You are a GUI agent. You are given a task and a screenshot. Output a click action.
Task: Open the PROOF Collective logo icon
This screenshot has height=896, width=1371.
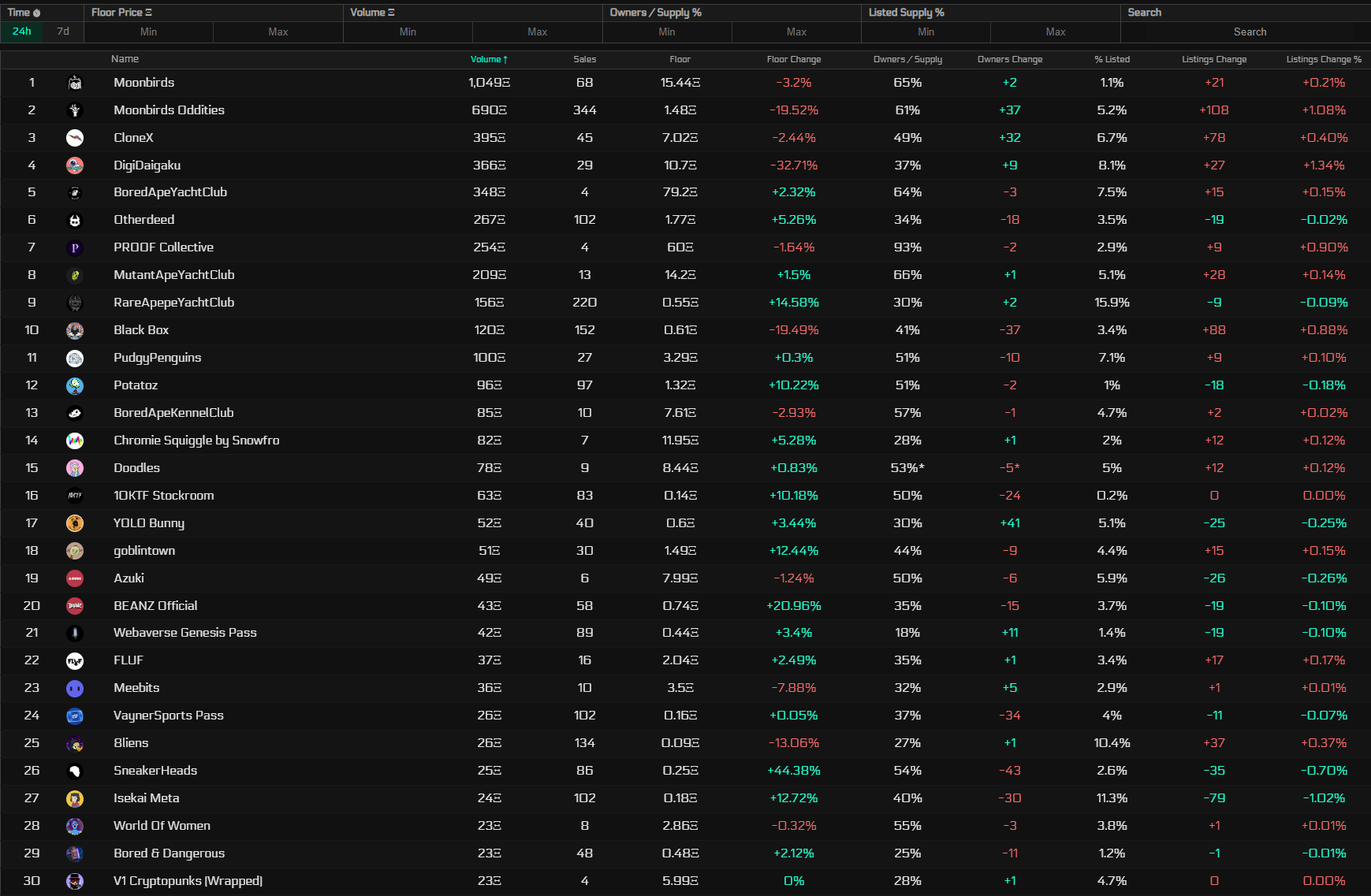(75, 247)
